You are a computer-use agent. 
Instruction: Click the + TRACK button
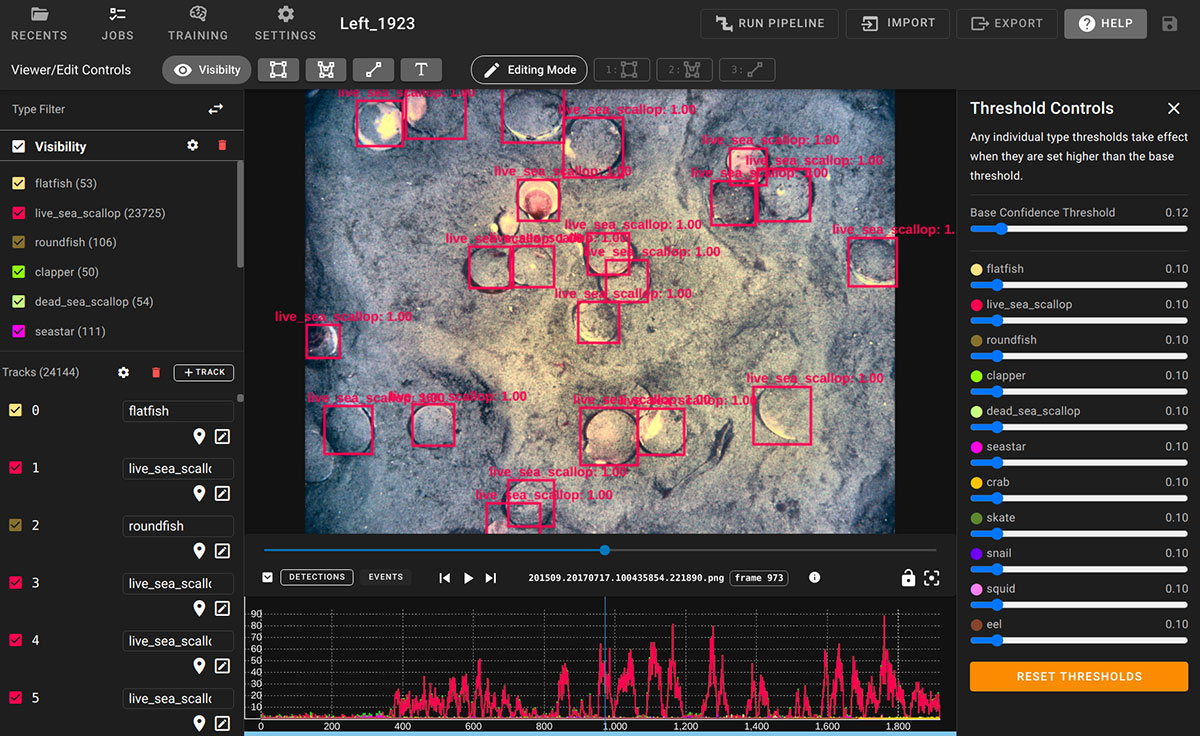[x=203, y=371]
